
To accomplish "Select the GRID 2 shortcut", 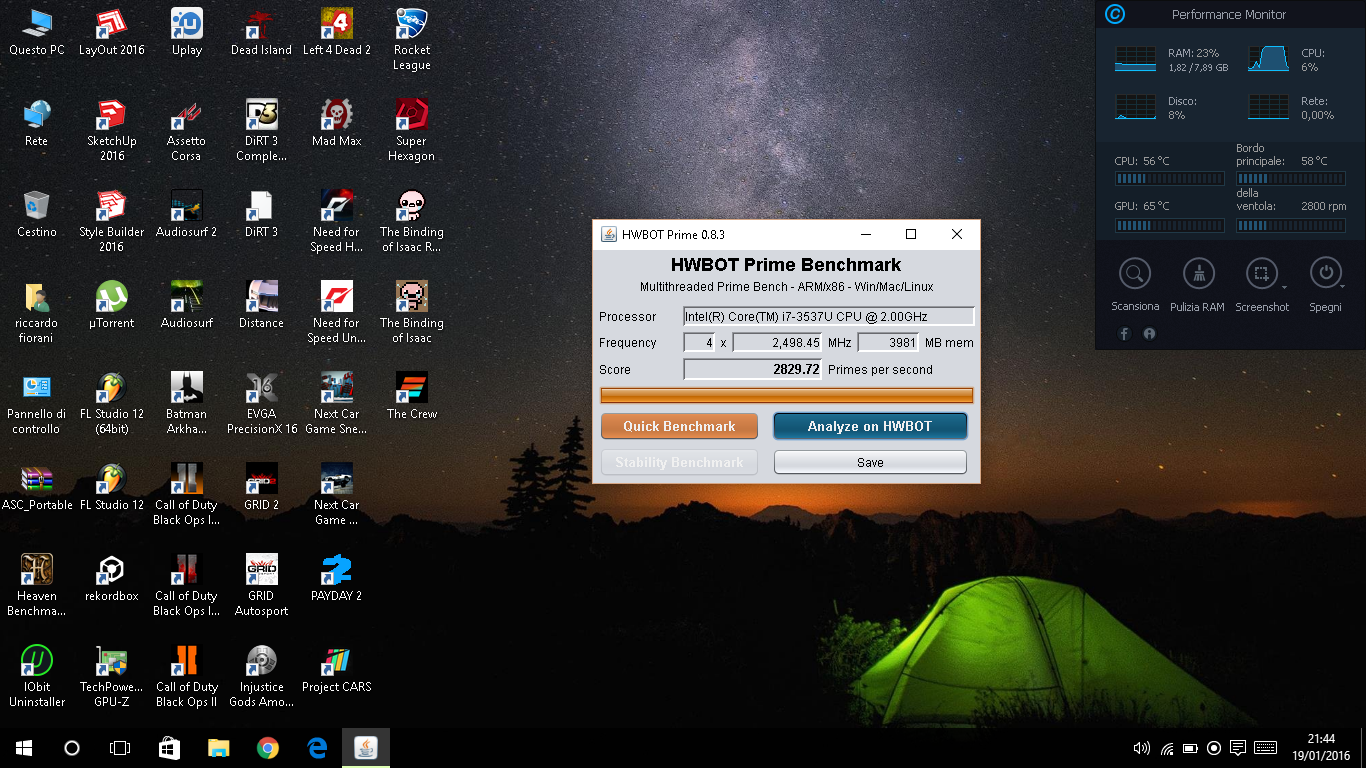I will coord(261,487).
